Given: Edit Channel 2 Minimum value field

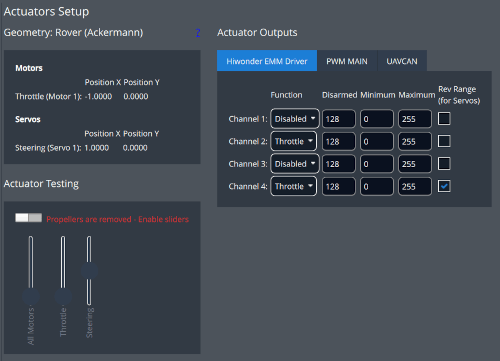Looking at the screenshot, I should point(377,141).
